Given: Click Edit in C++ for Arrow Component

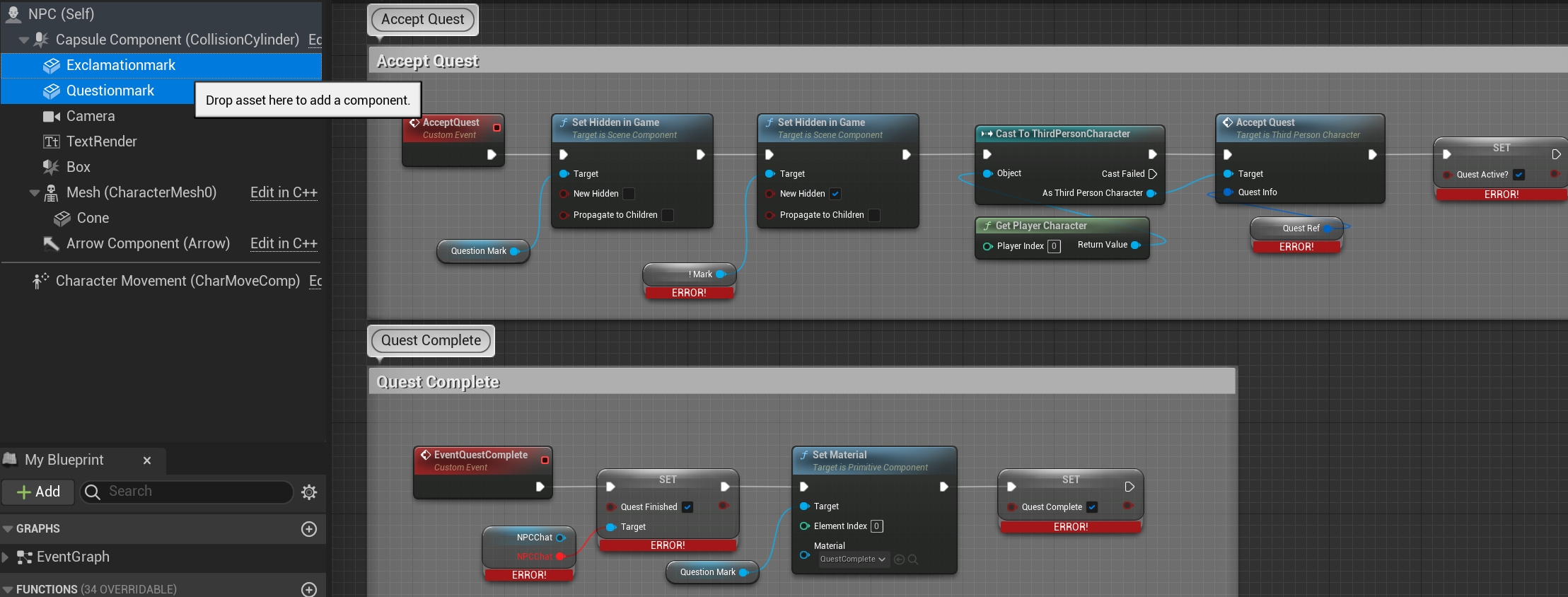Looking at the screenshot, I should [284, 243].
